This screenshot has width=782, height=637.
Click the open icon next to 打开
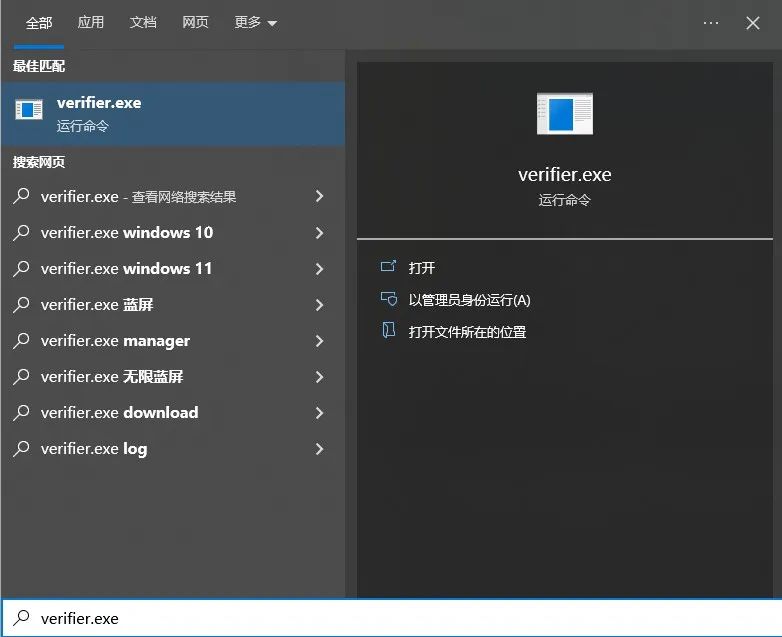389,266
